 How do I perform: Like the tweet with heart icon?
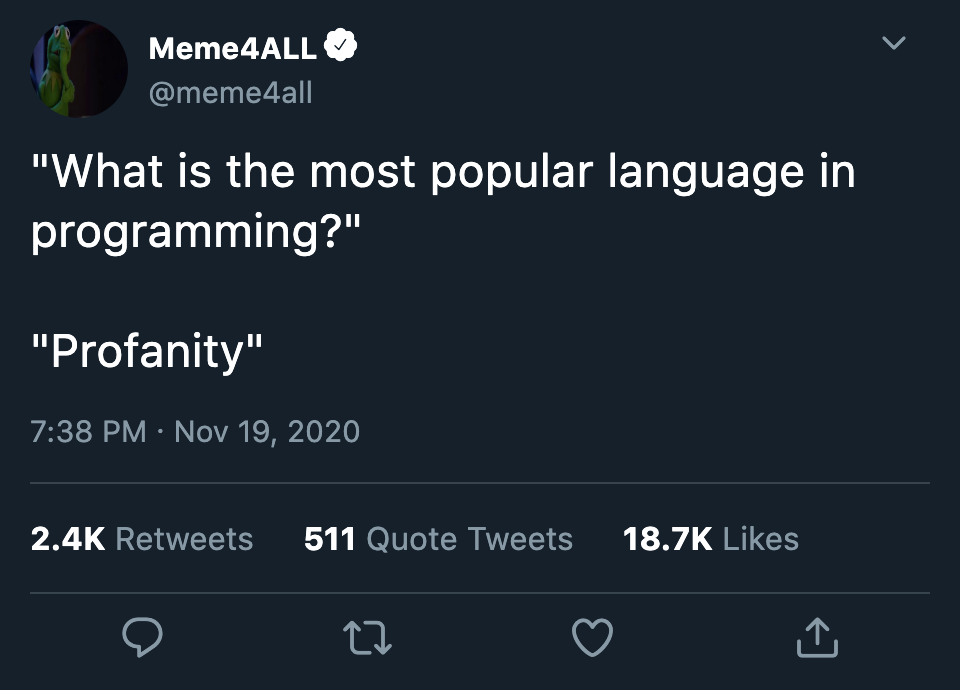point(592,637)
